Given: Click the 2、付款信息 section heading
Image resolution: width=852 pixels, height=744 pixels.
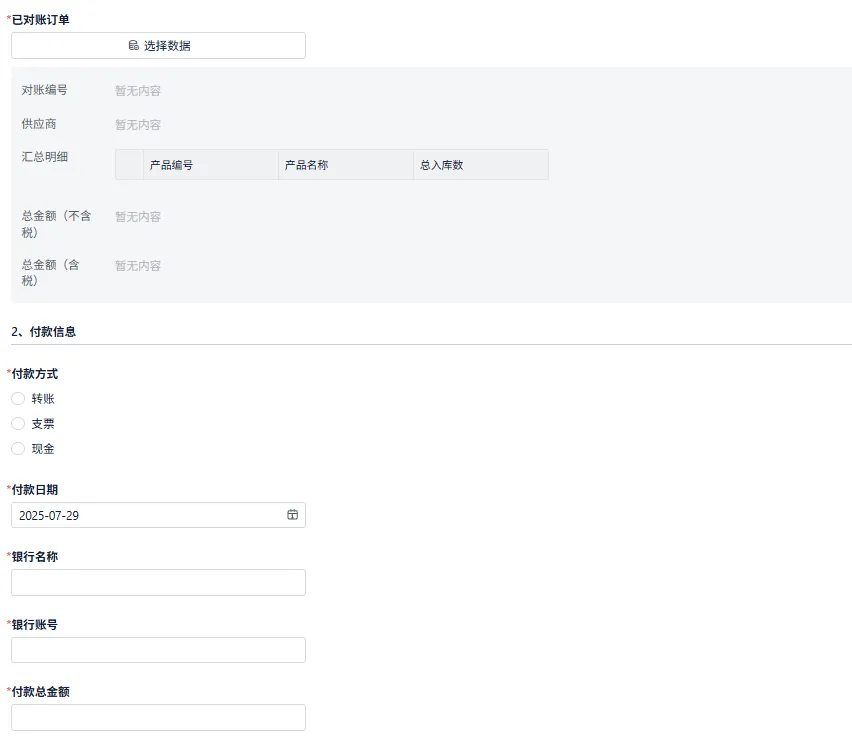Looking at the screenshot, I should [x=43, y=332].
